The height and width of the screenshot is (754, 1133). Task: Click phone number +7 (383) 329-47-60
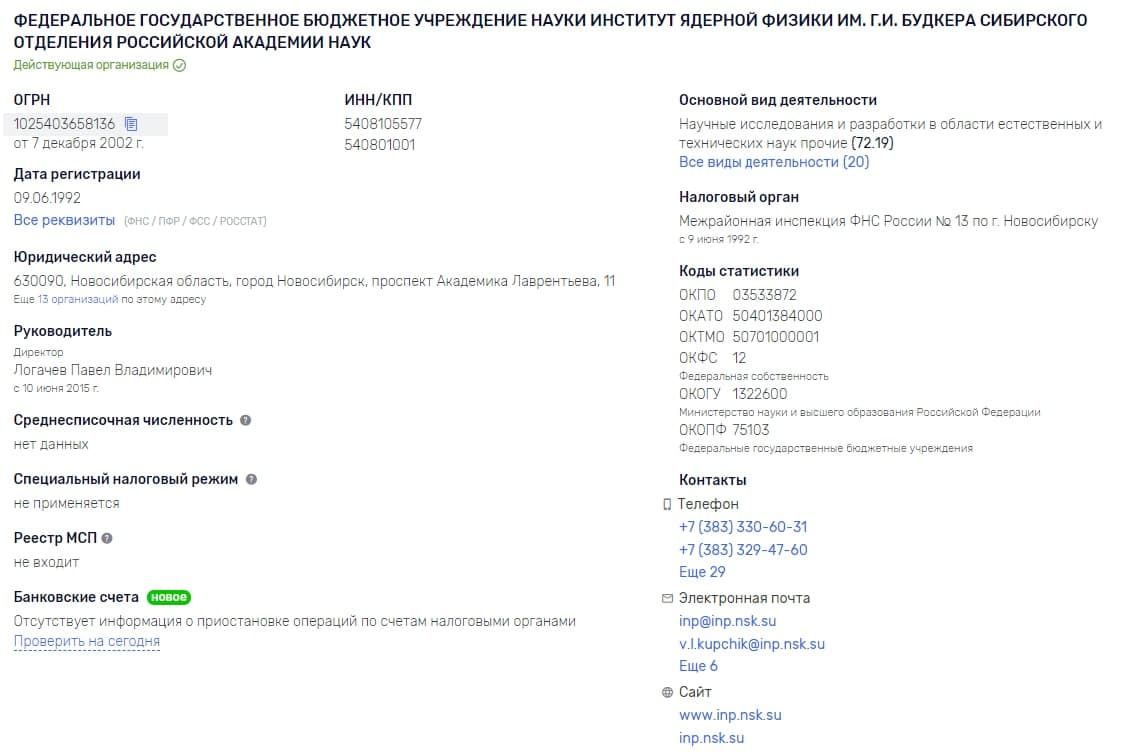(743, 549)
